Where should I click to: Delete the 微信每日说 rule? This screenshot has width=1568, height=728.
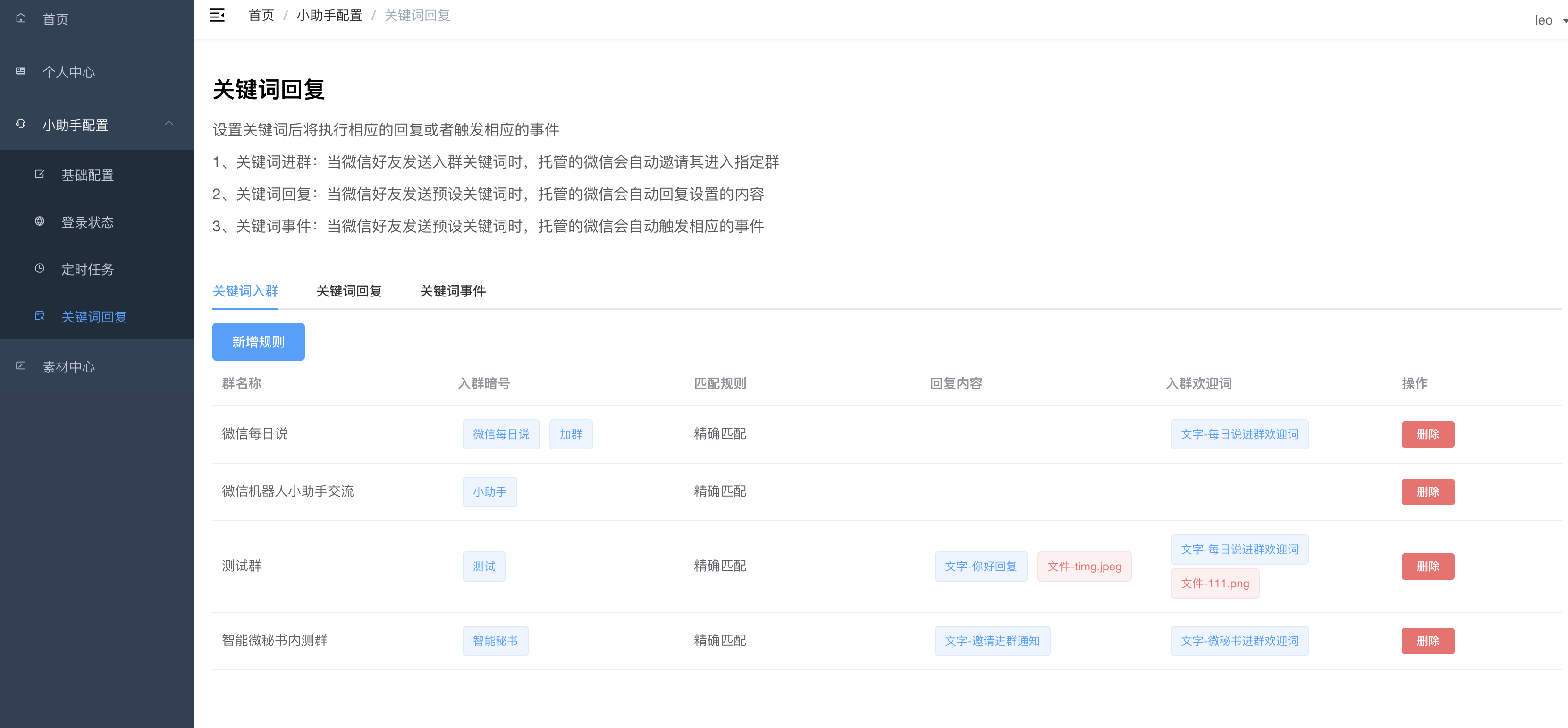click(1427, 434)
